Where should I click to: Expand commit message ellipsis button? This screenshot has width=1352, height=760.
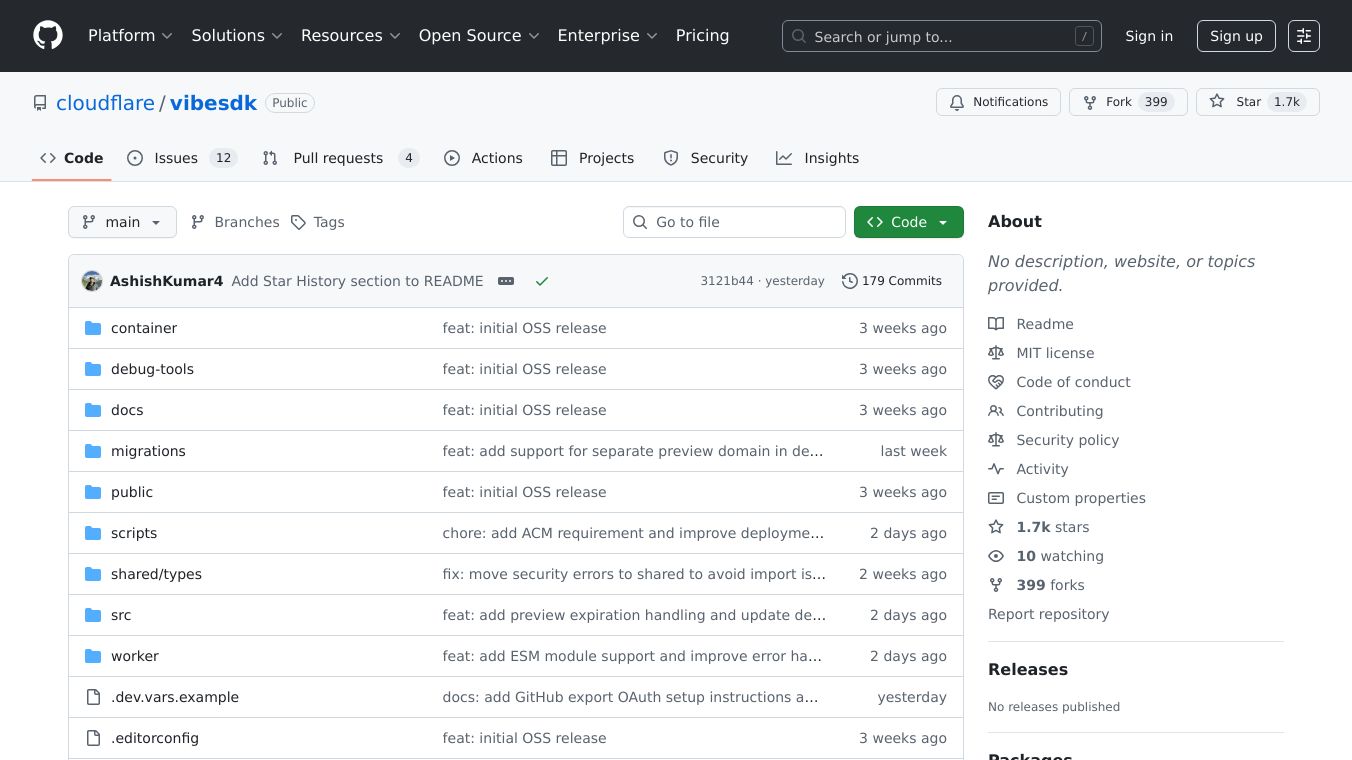pyautogui.click(x=506, y=281)
